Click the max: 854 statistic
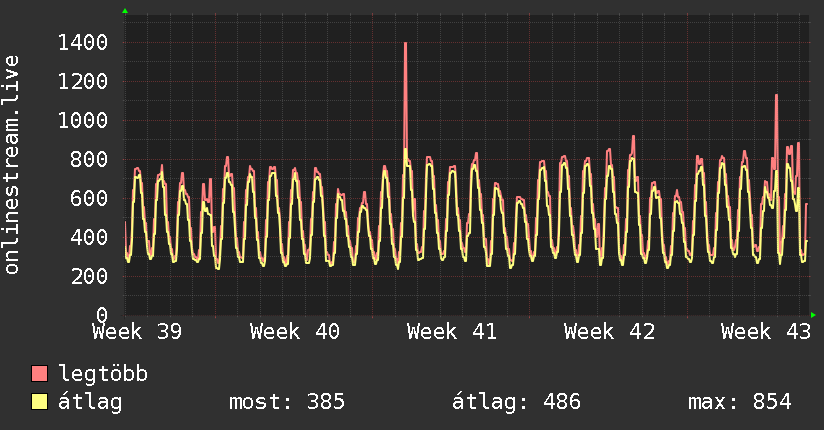The height and width of the screenshot is (430, 824). point(739,402)
